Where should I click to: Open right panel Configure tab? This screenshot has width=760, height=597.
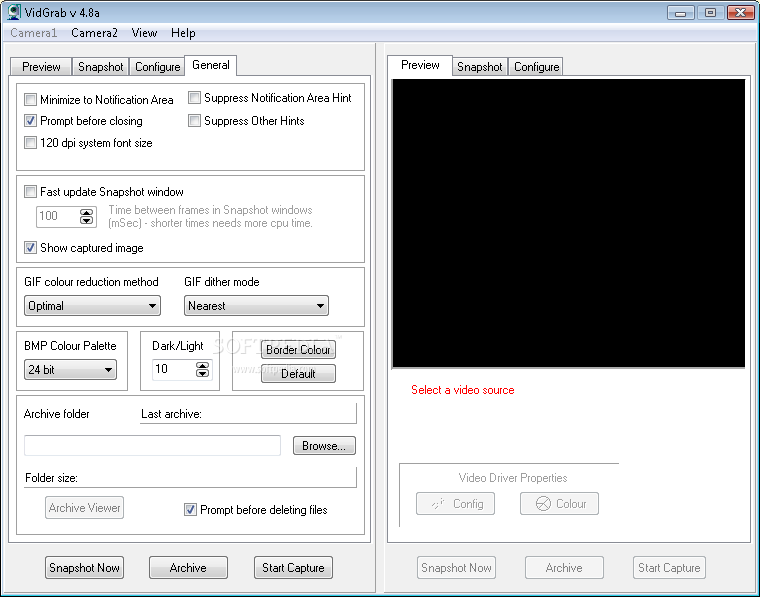[537, 67]
